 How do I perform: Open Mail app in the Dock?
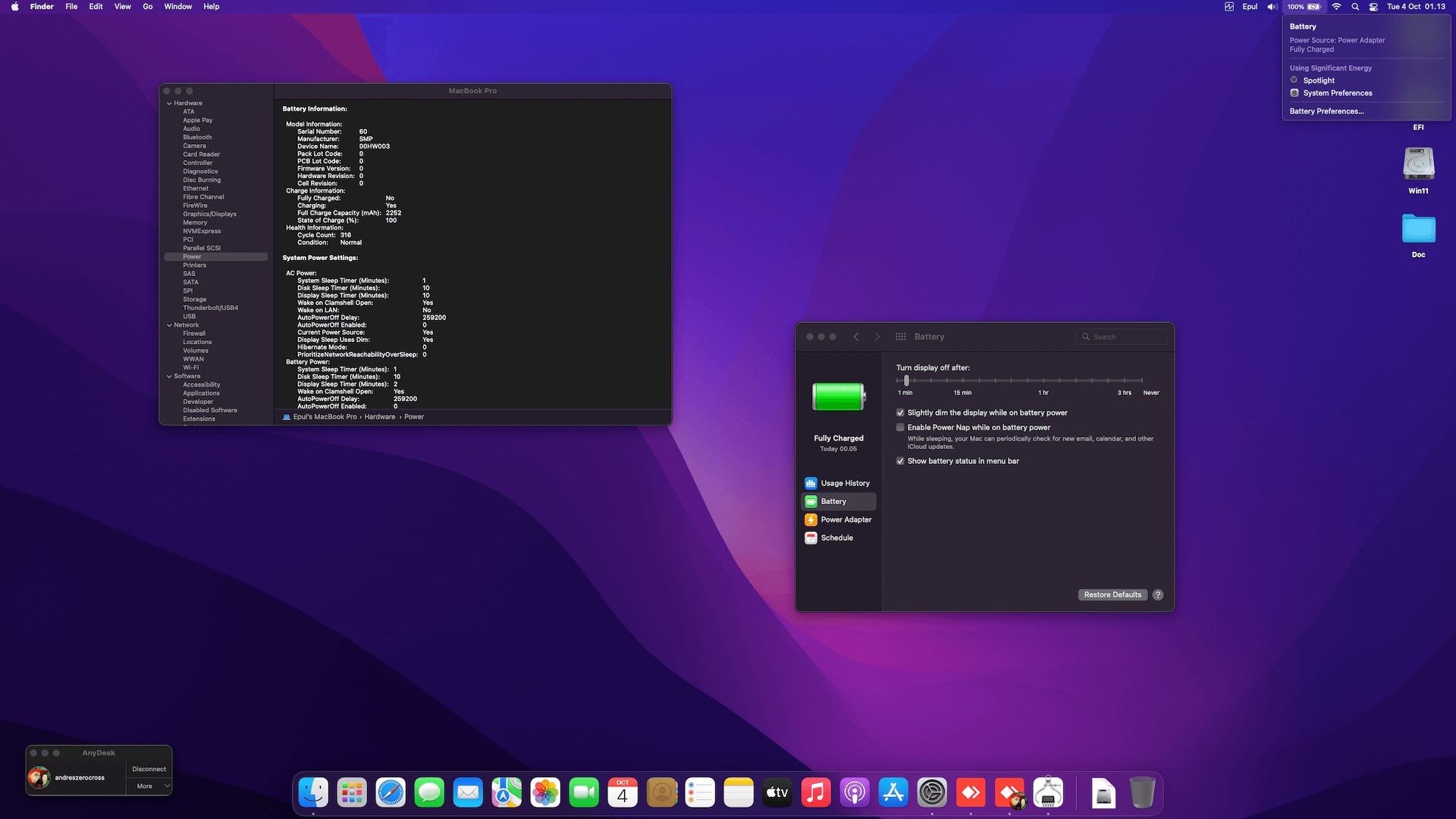pos(468,792)
